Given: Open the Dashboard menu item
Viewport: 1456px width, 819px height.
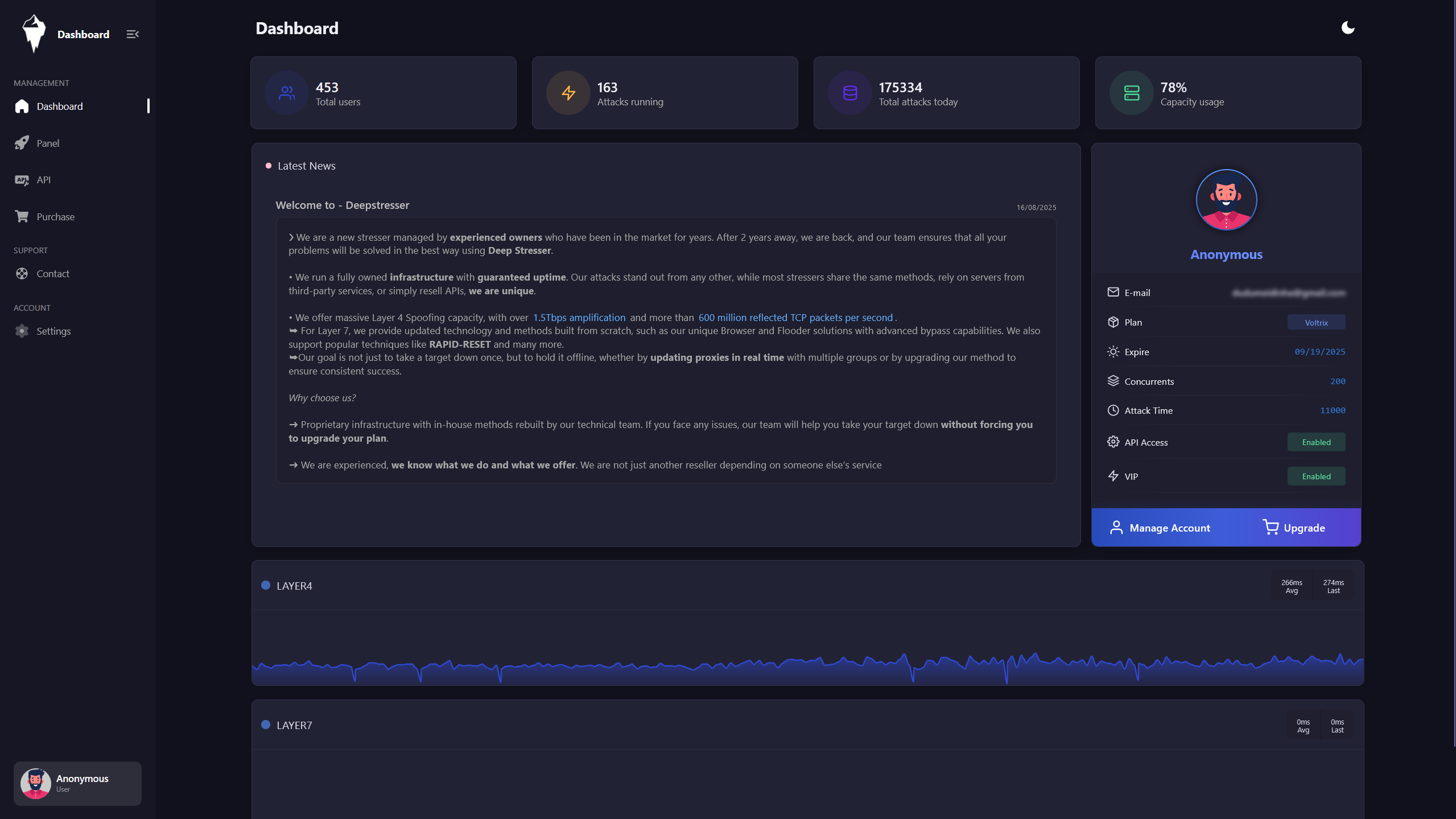Looking at the screenshot, I should pos(60,106).
